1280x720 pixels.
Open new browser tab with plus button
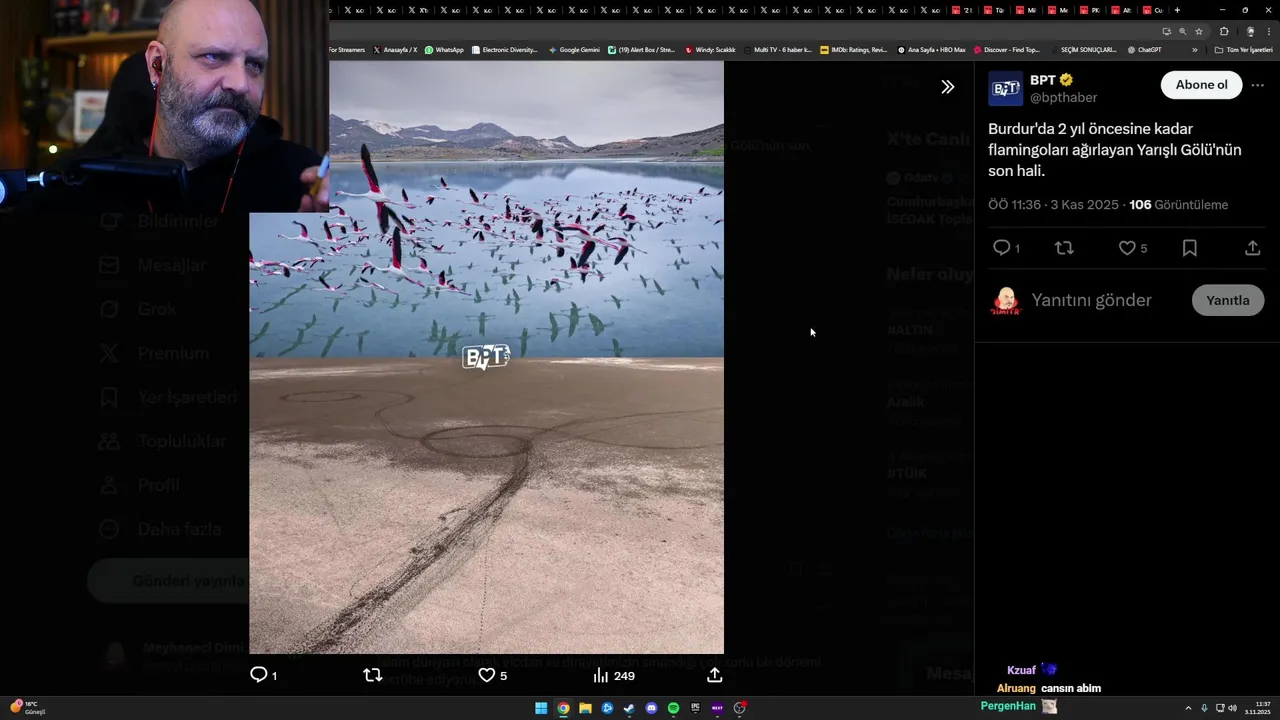point(1177,10)
